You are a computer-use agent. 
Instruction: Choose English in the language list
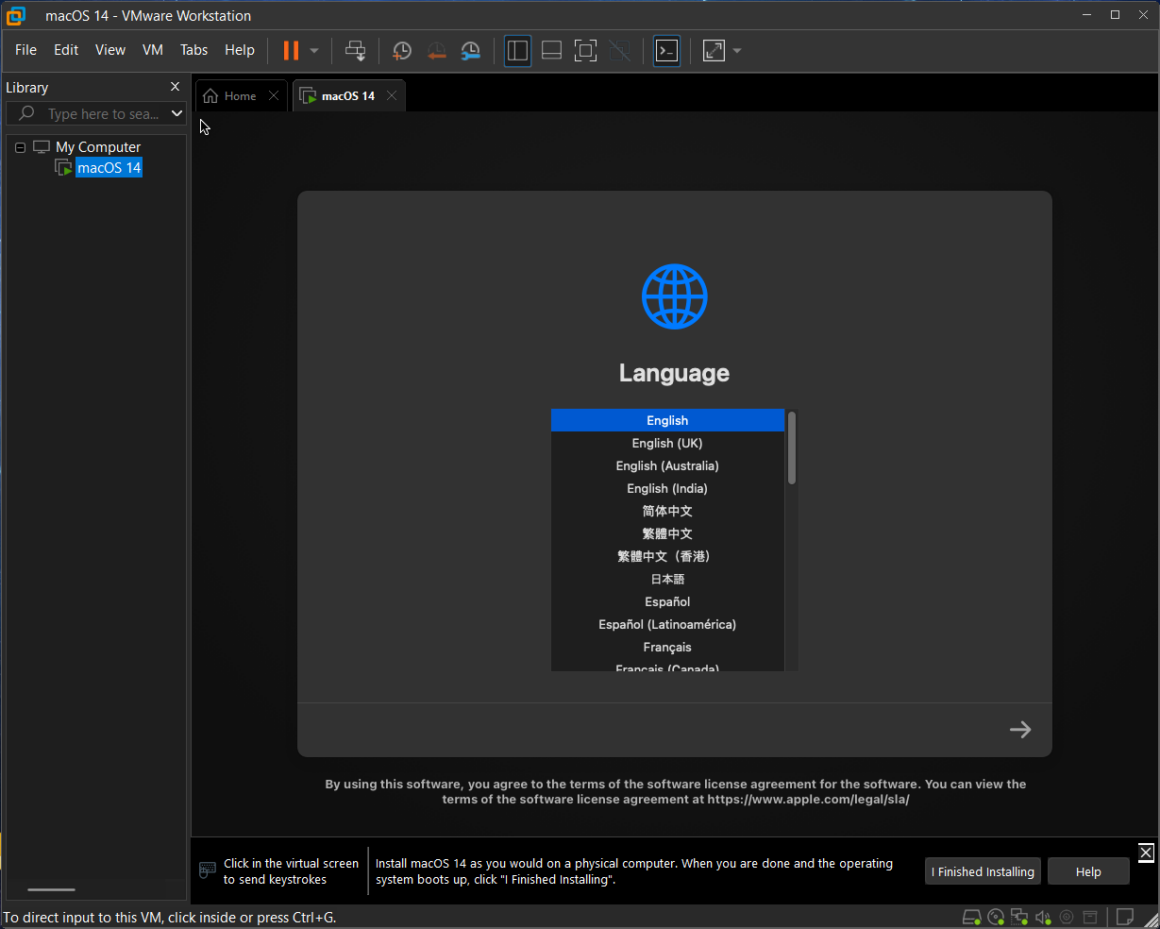[x=667, y=420]
